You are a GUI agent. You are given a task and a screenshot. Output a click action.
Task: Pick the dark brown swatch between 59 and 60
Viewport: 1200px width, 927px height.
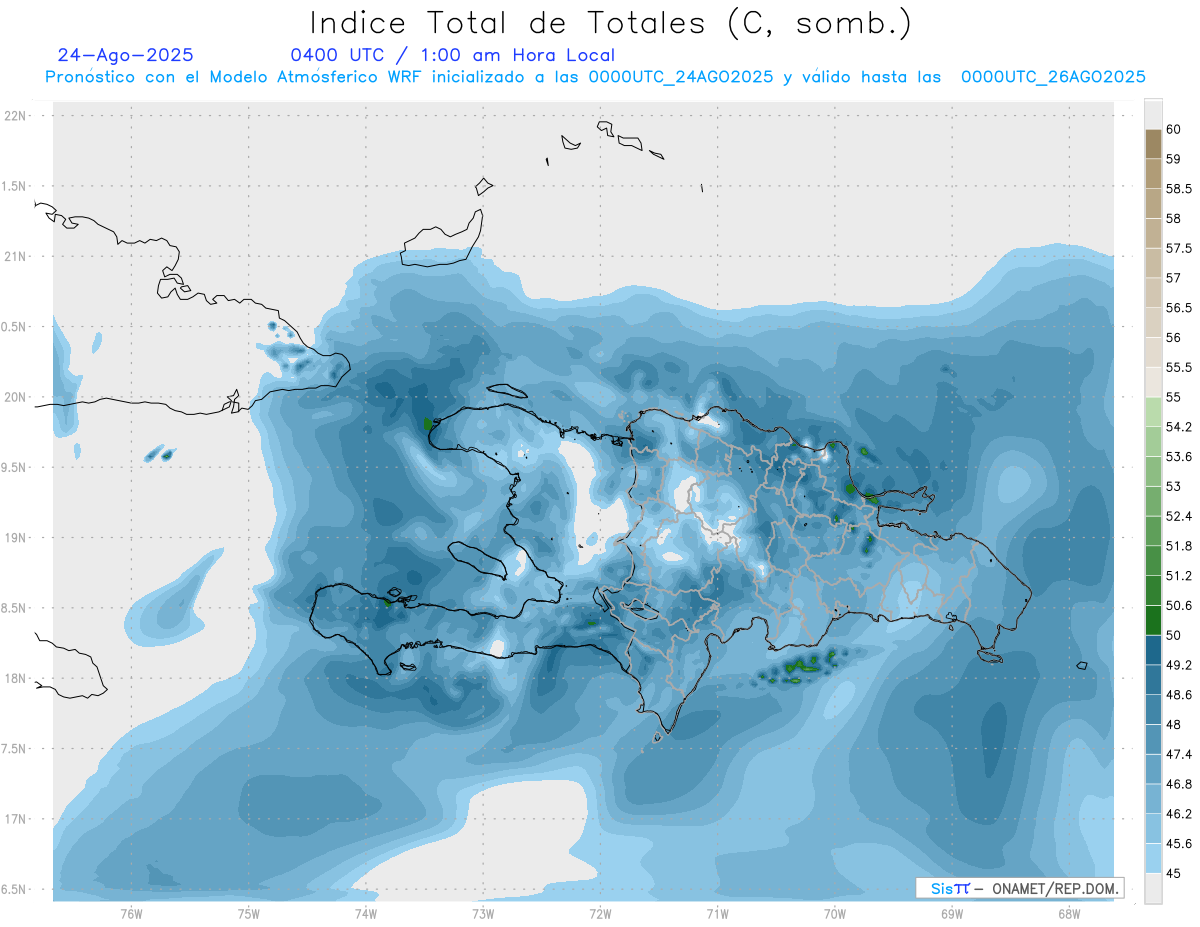pyautogui.click(x=1153, y=144)
